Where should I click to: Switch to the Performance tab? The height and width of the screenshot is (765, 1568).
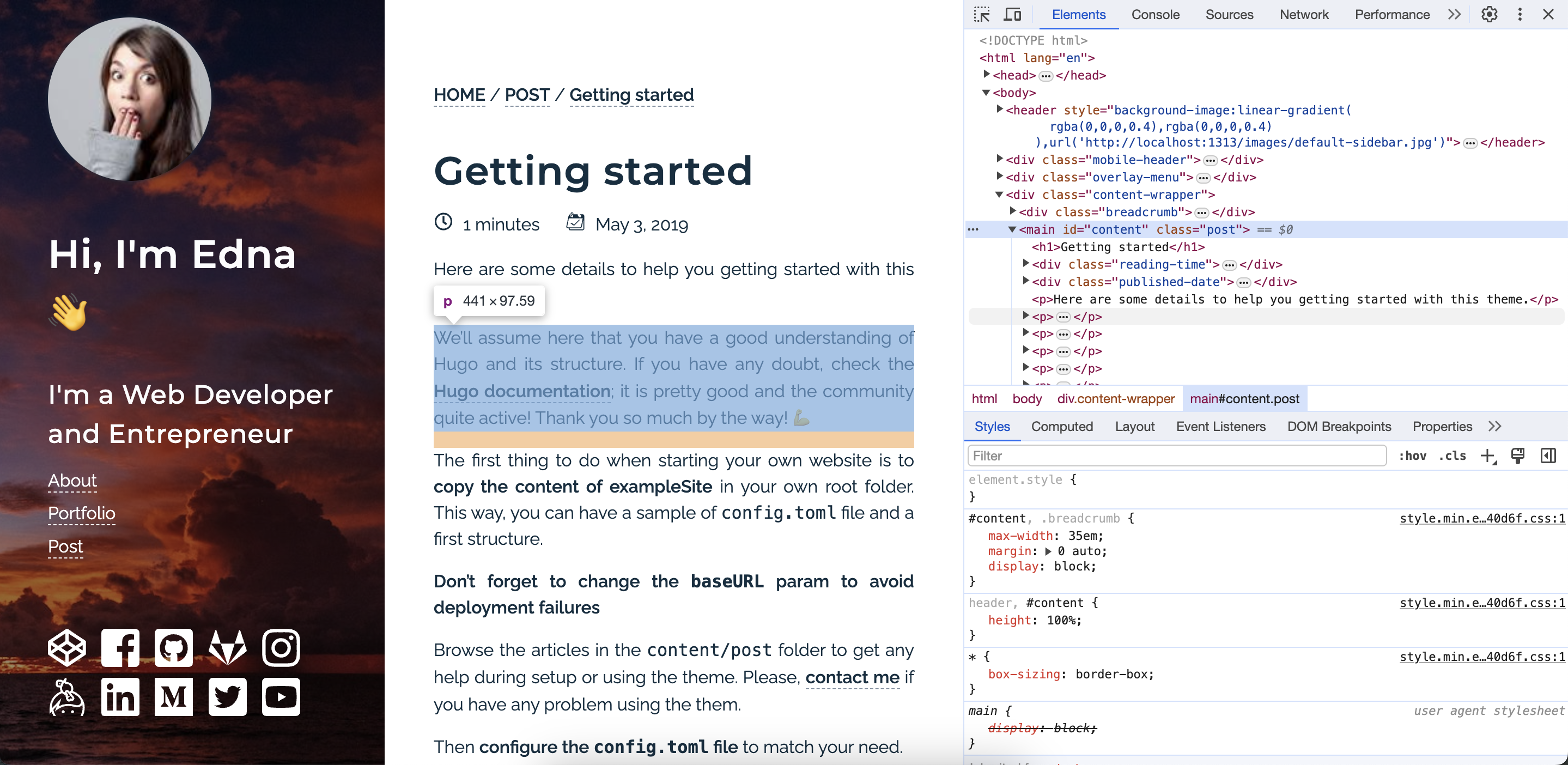click(x=1392, y=15)
